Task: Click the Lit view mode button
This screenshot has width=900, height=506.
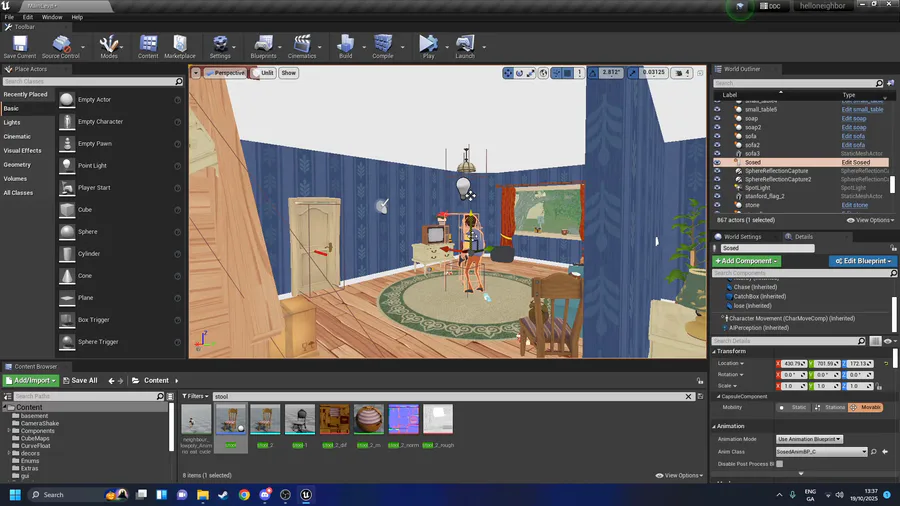Action: pos(262,73)
